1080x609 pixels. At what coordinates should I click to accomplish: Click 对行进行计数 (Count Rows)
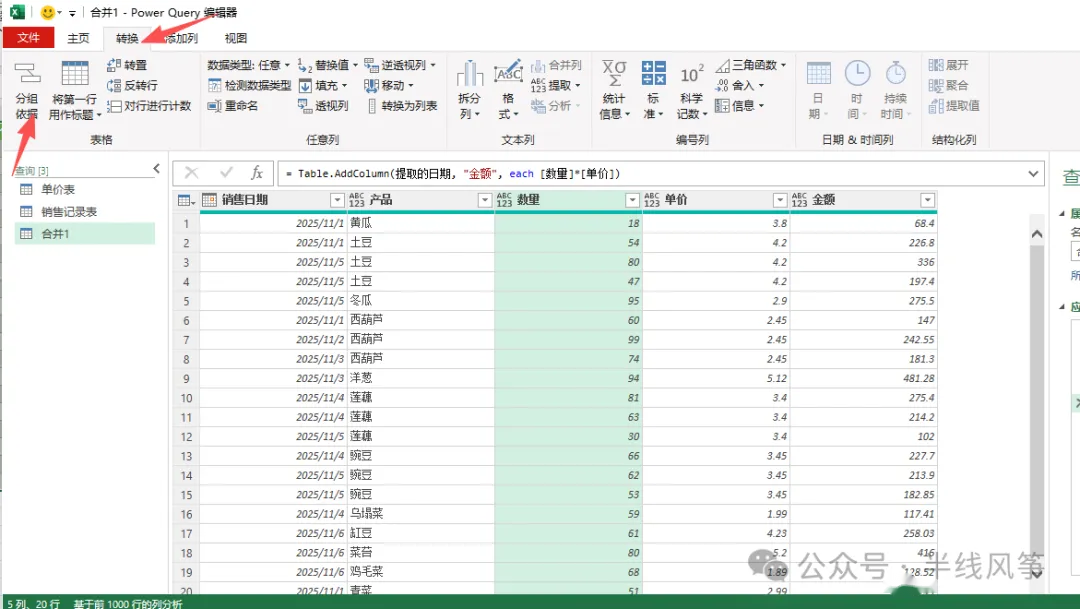click(x=149, y=106)
